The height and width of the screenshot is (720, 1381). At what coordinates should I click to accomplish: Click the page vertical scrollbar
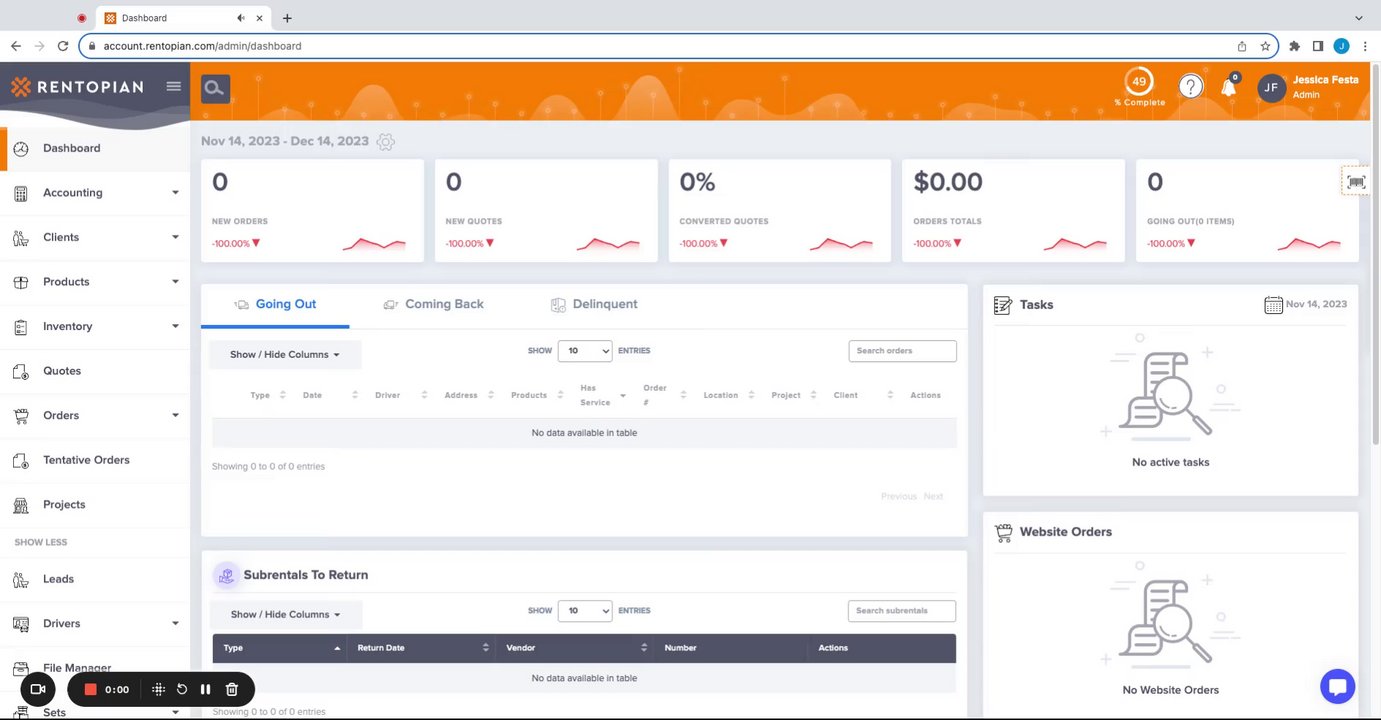[x=1376, y=255]
